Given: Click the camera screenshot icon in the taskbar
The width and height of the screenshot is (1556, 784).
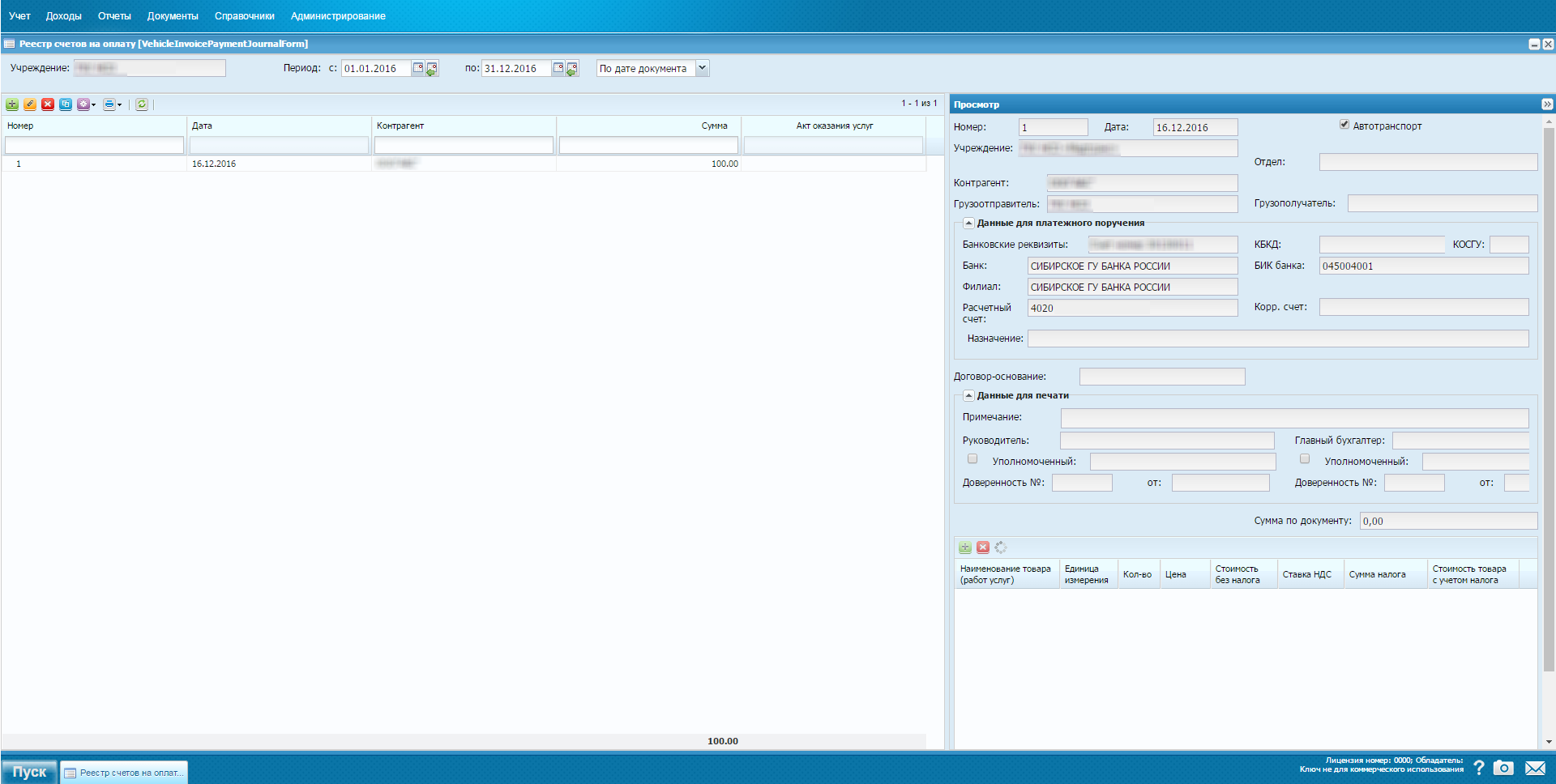Looking at the screenshot, I should coord(1504,768).
